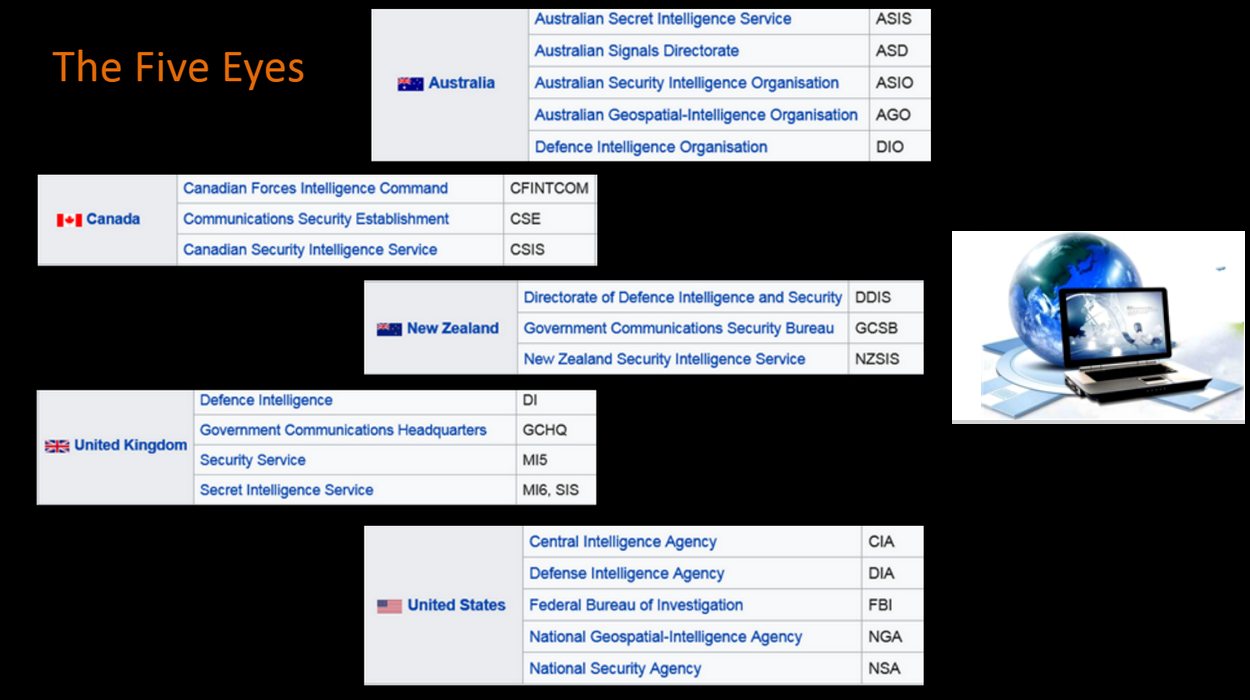Select the CIA abbreviation cell
The width and height of the screenshot is (1250, 700).
coord(892,542)
